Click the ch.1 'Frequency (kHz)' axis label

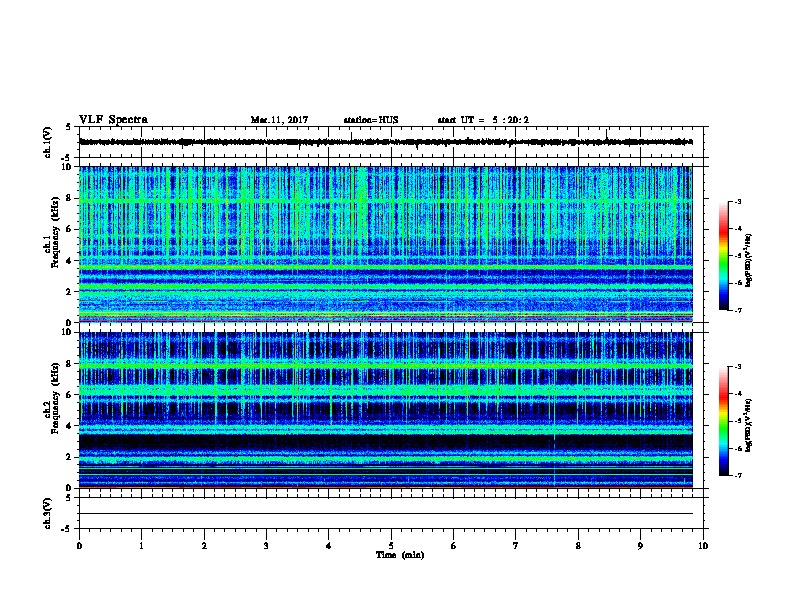point(55,232)
